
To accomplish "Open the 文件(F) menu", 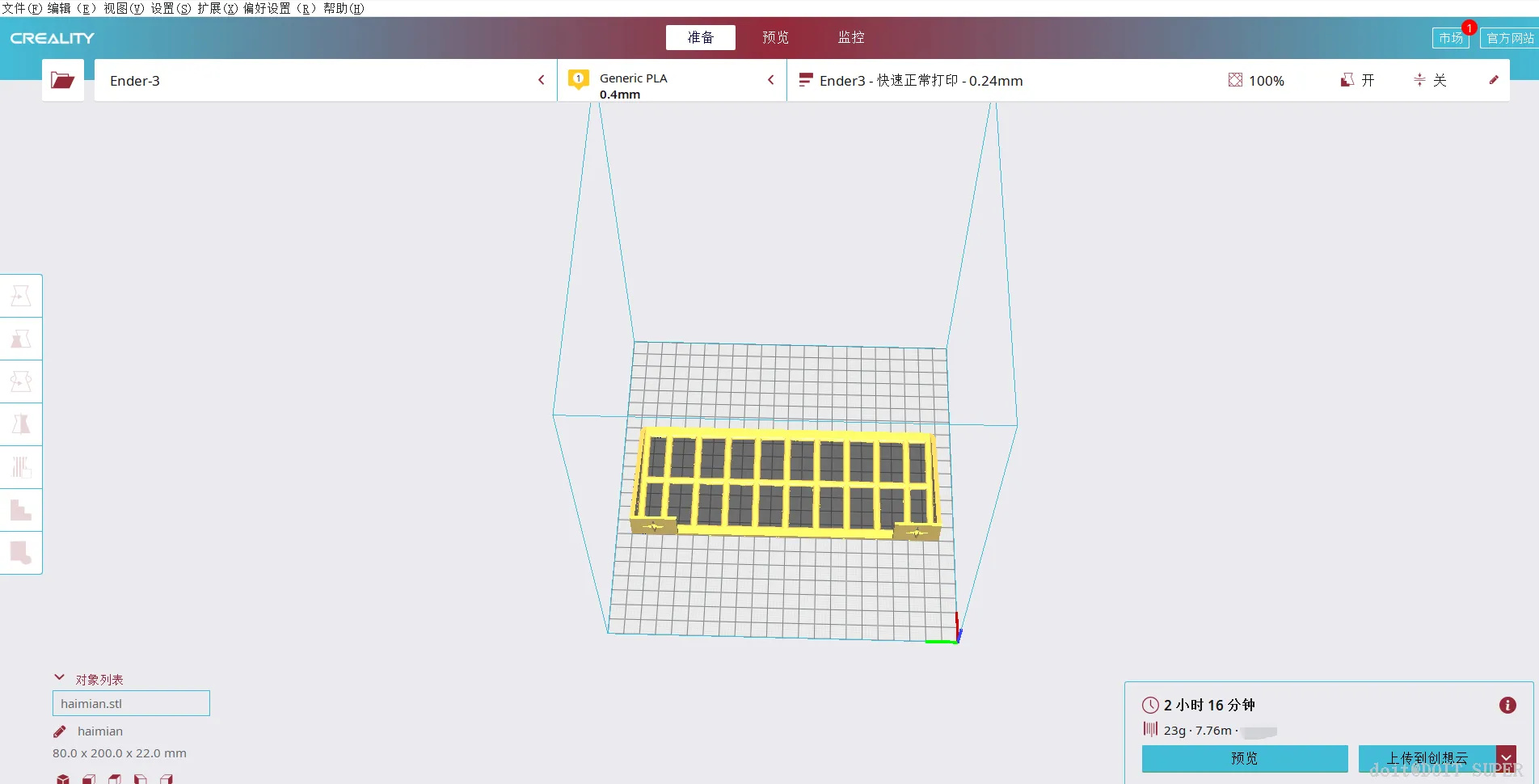I will tap(22, 8).
